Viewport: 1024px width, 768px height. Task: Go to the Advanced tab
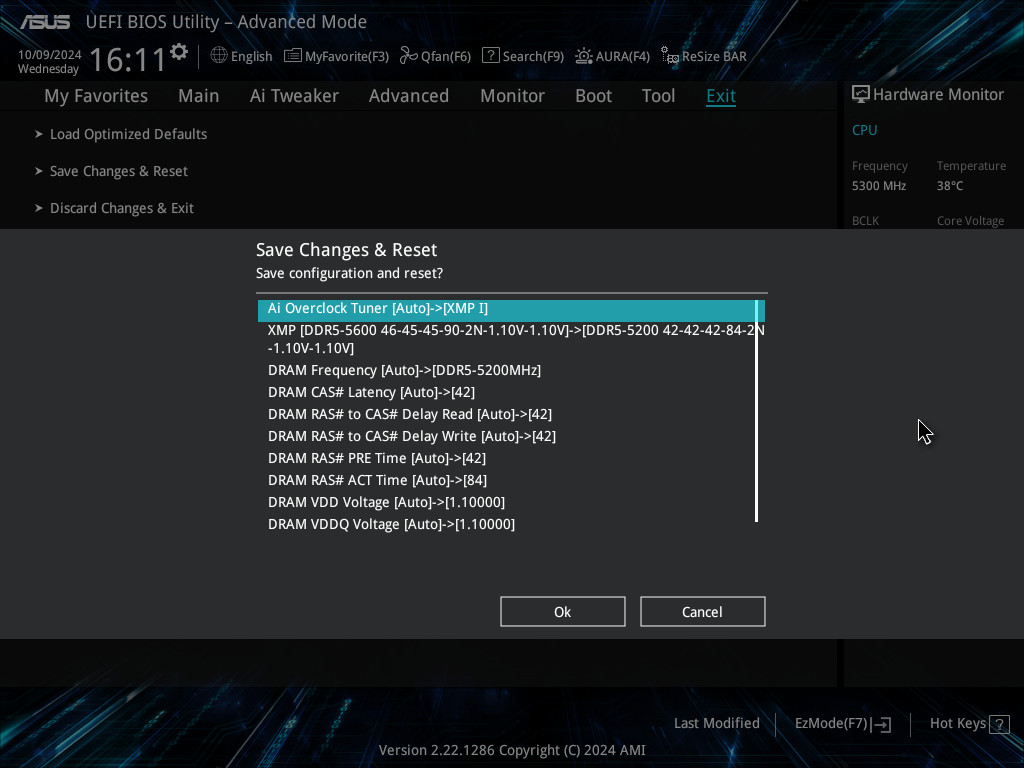(x=409, y=96)
